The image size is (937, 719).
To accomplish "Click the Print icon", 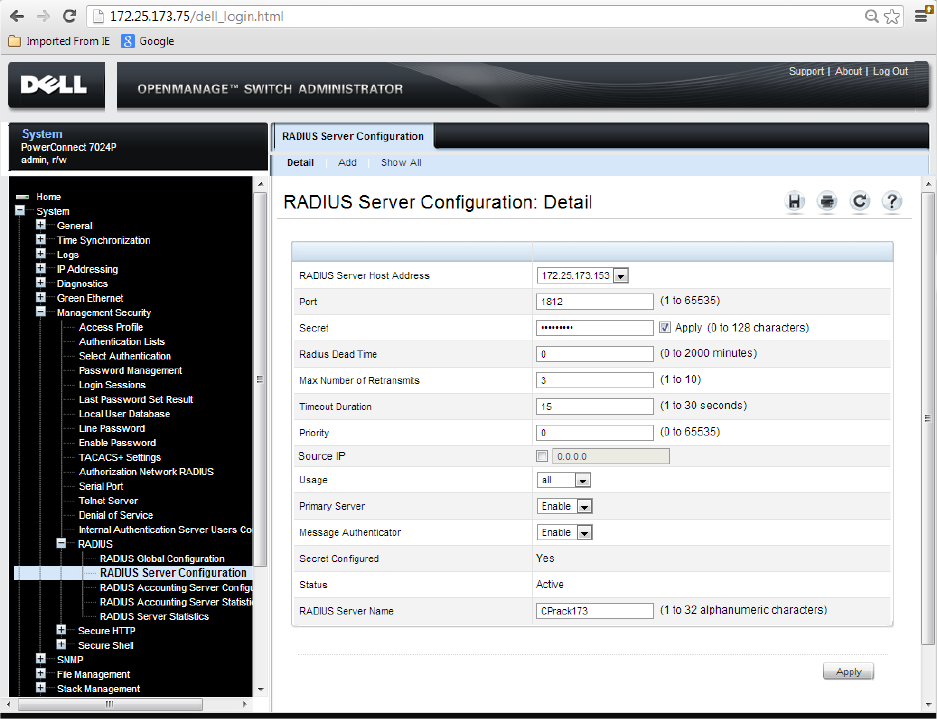I will click(827, 202).
